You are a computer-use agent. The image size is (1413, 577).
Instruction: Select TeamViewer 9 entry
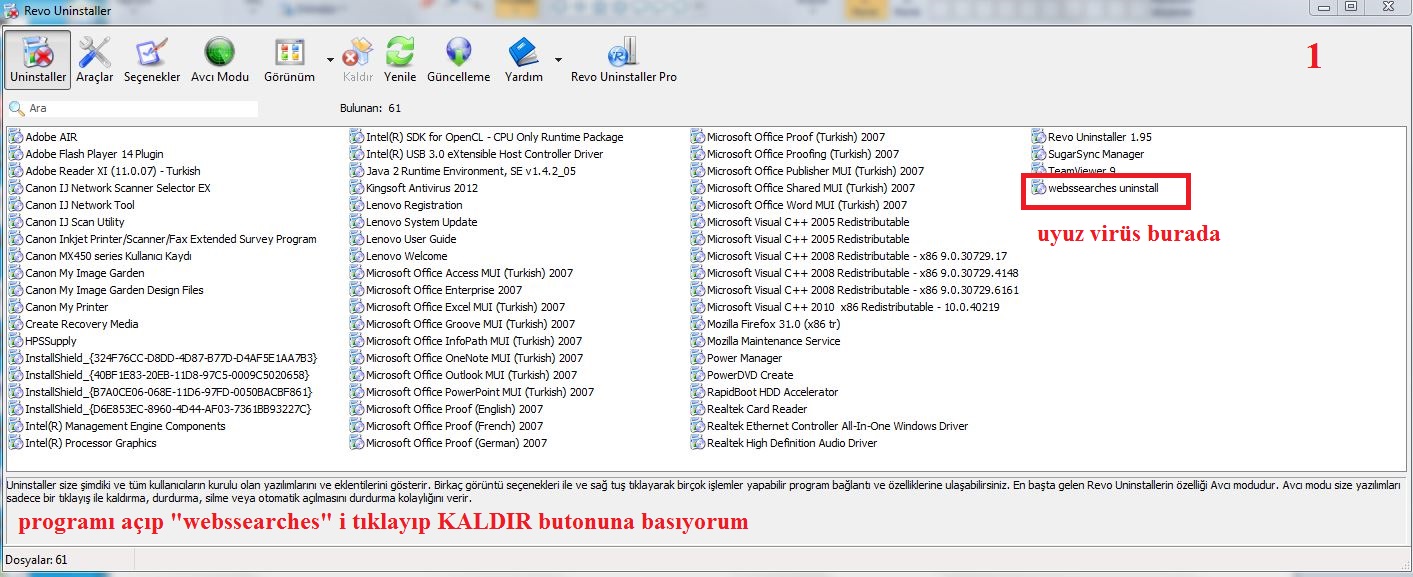1074,171
